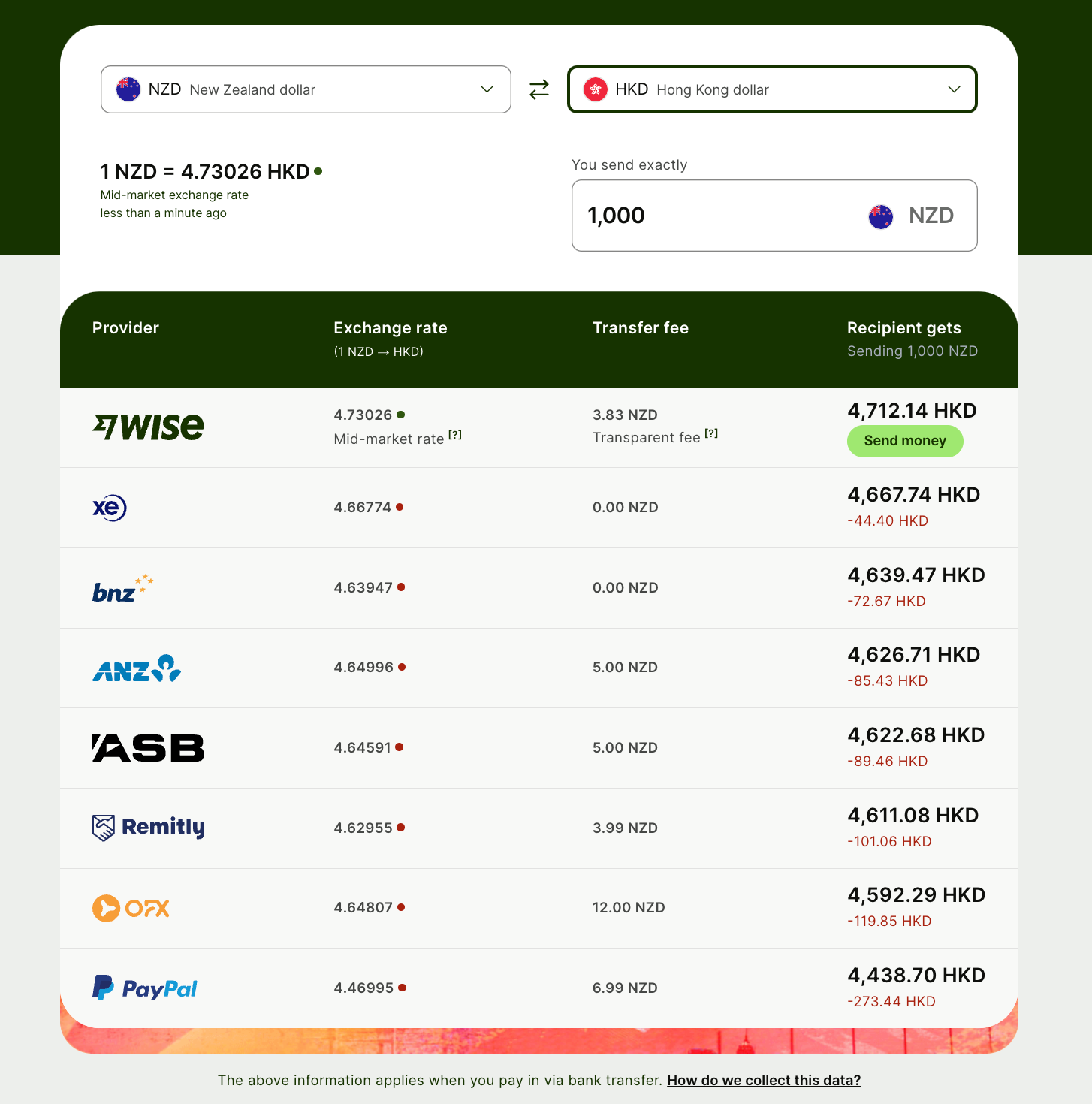
Task: Select the ANZ provider logo
Action: click(x=137, y=668)
